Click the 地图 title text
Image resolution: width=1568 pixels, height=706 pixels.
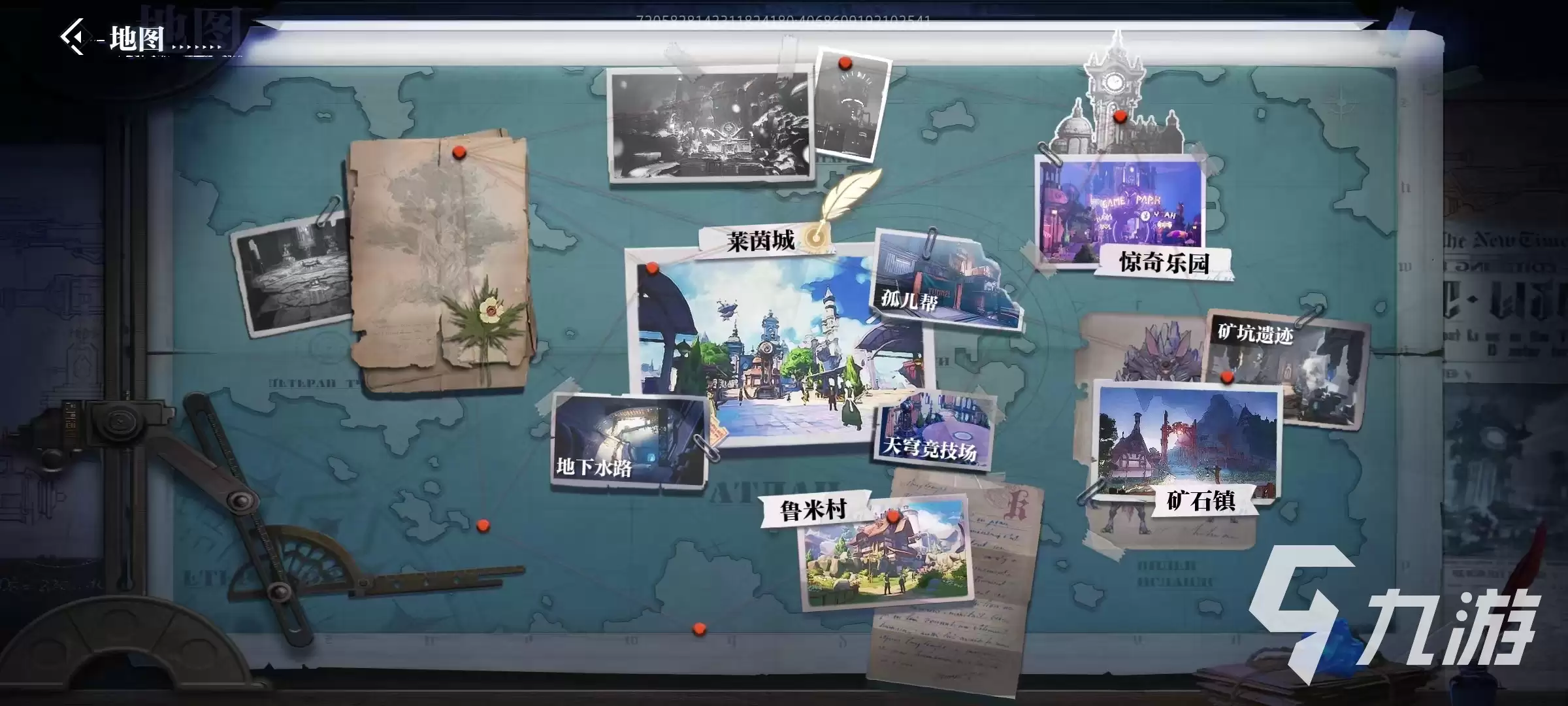[x=137, y=39]
